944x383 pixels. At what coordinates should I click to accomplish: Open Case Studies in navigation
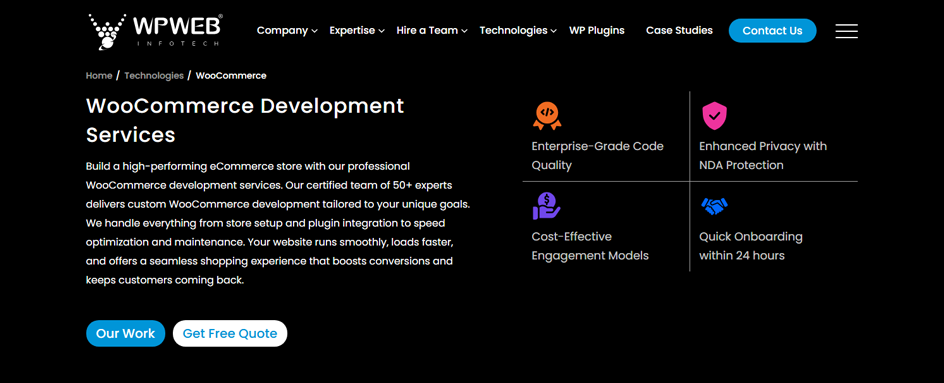click(x=679, y=31)
